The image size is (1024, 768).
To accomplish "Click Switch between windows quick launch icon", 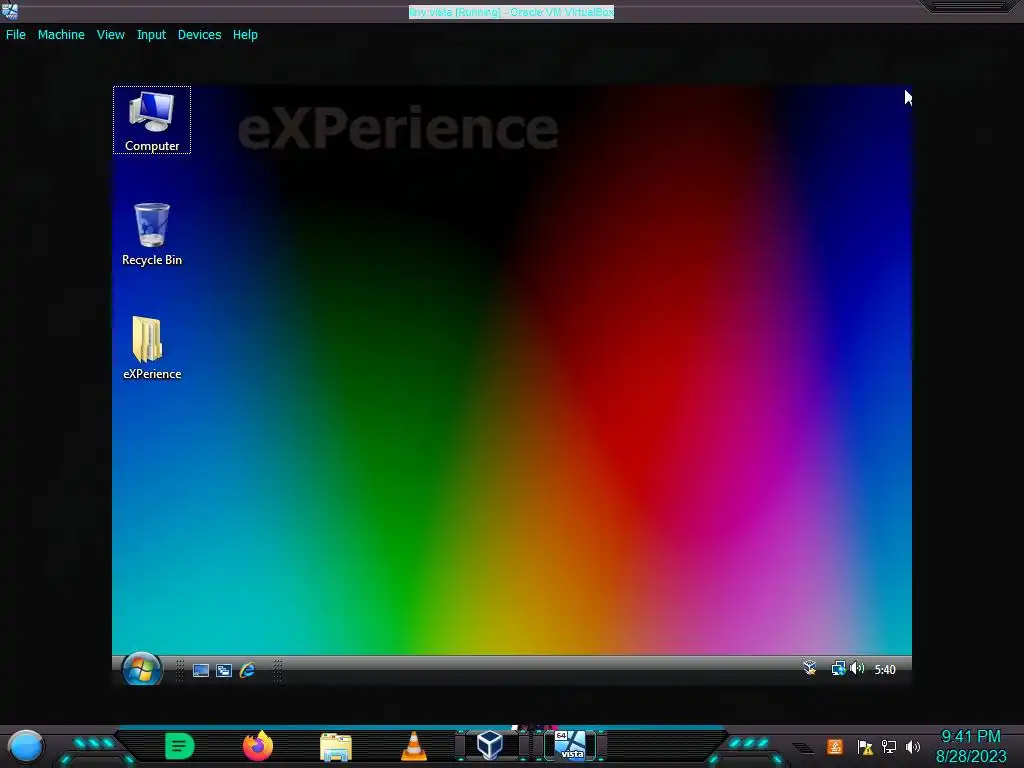I will coord(224,670).
